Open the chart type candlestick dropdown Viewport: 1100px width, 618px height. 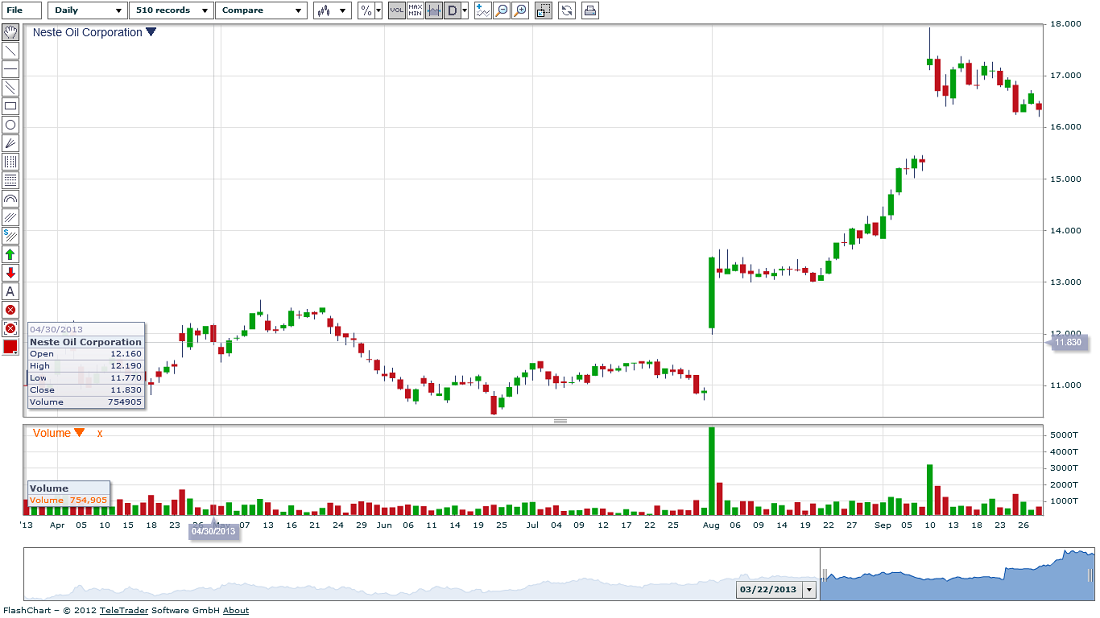click(x=332, y=11)
